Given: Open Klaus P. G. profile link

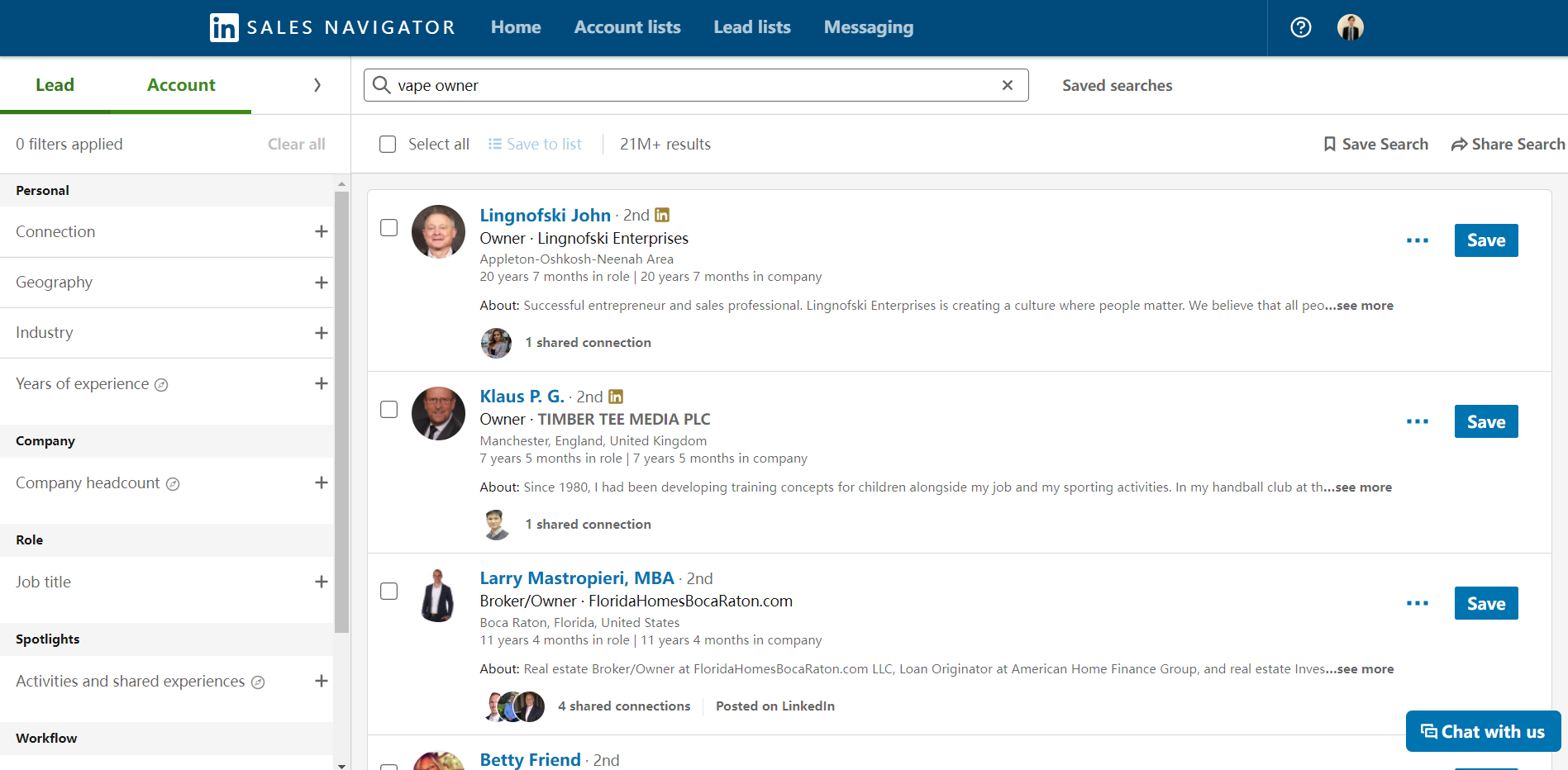Looking at the screenshot, I should [522, 397].
